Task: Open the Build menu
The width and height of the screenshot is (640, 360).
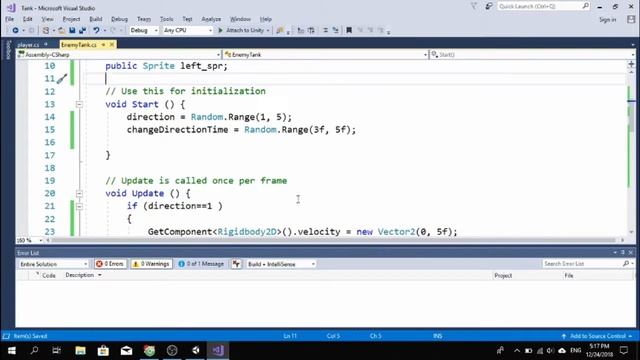Action: 96,19
